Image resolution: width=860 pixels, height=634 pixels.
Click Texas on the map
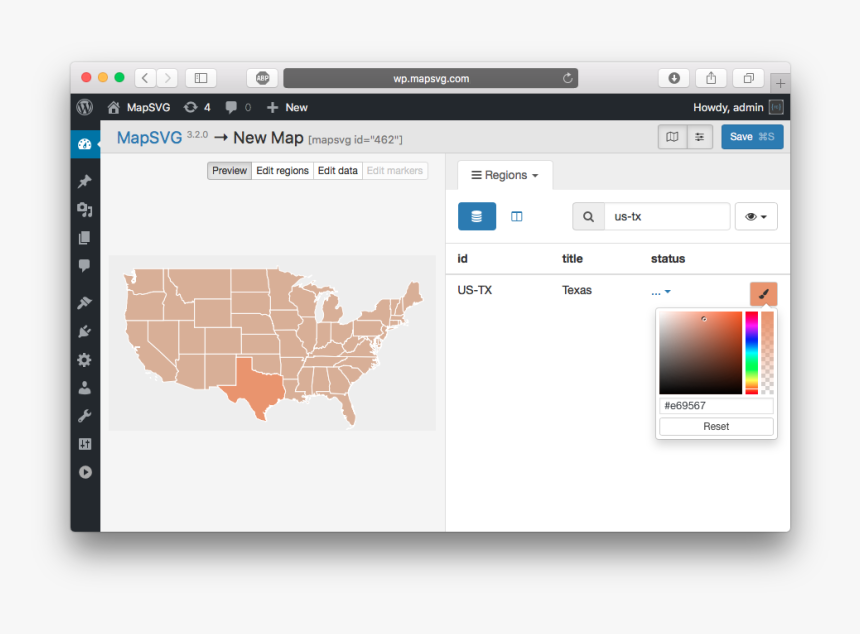coord(256,385)
